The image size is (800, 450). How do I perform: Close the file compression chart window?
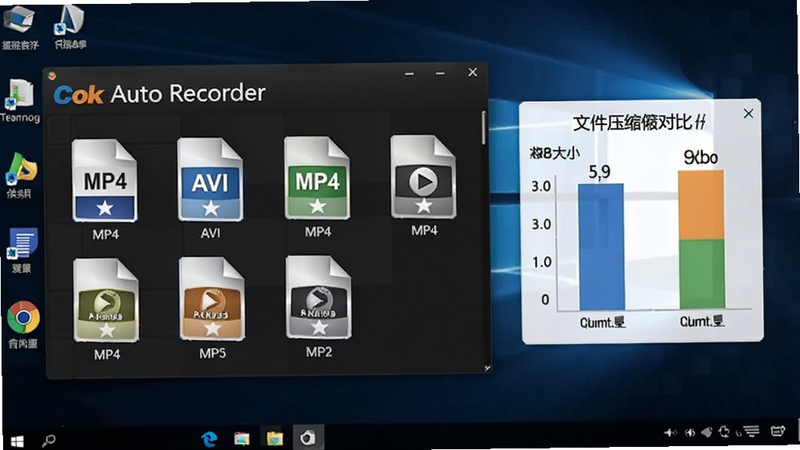pyautogui.click(x=748, y=113)
